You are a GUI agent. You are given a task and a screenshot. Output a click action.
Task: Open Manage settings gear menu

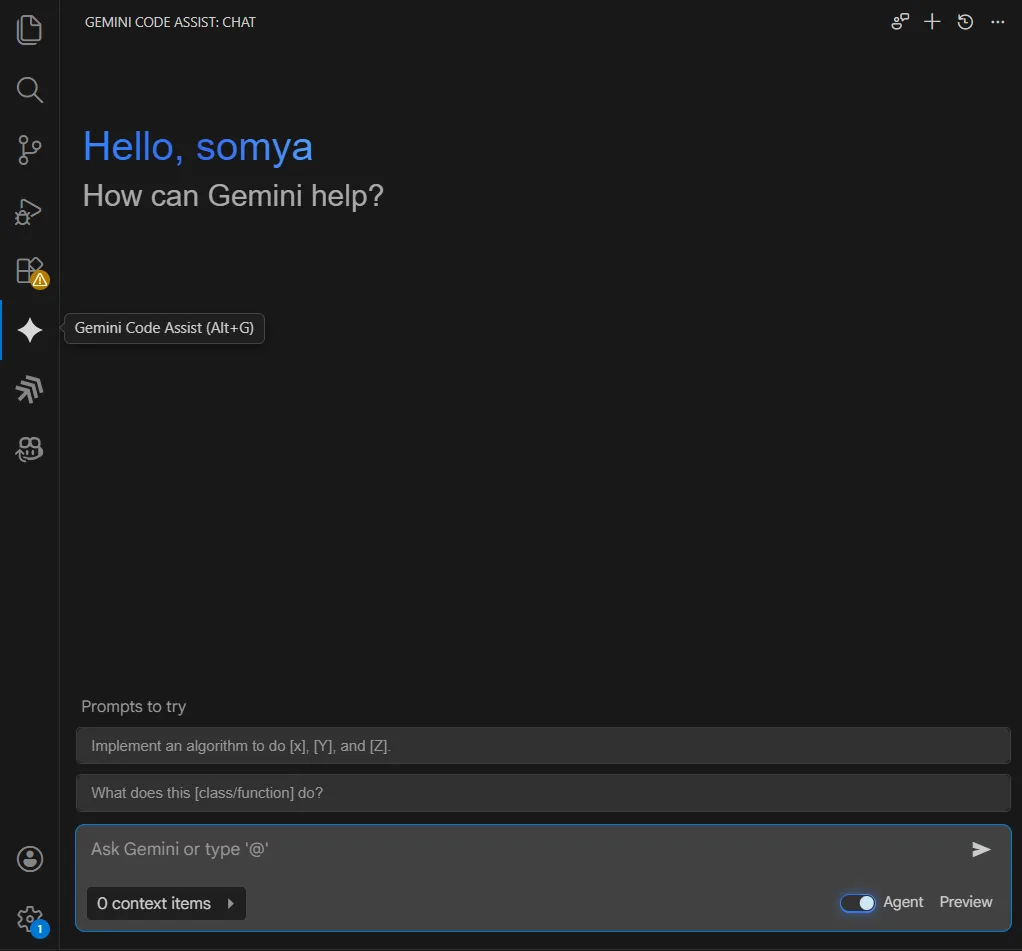pyautogui.click(x=30, y=918)
